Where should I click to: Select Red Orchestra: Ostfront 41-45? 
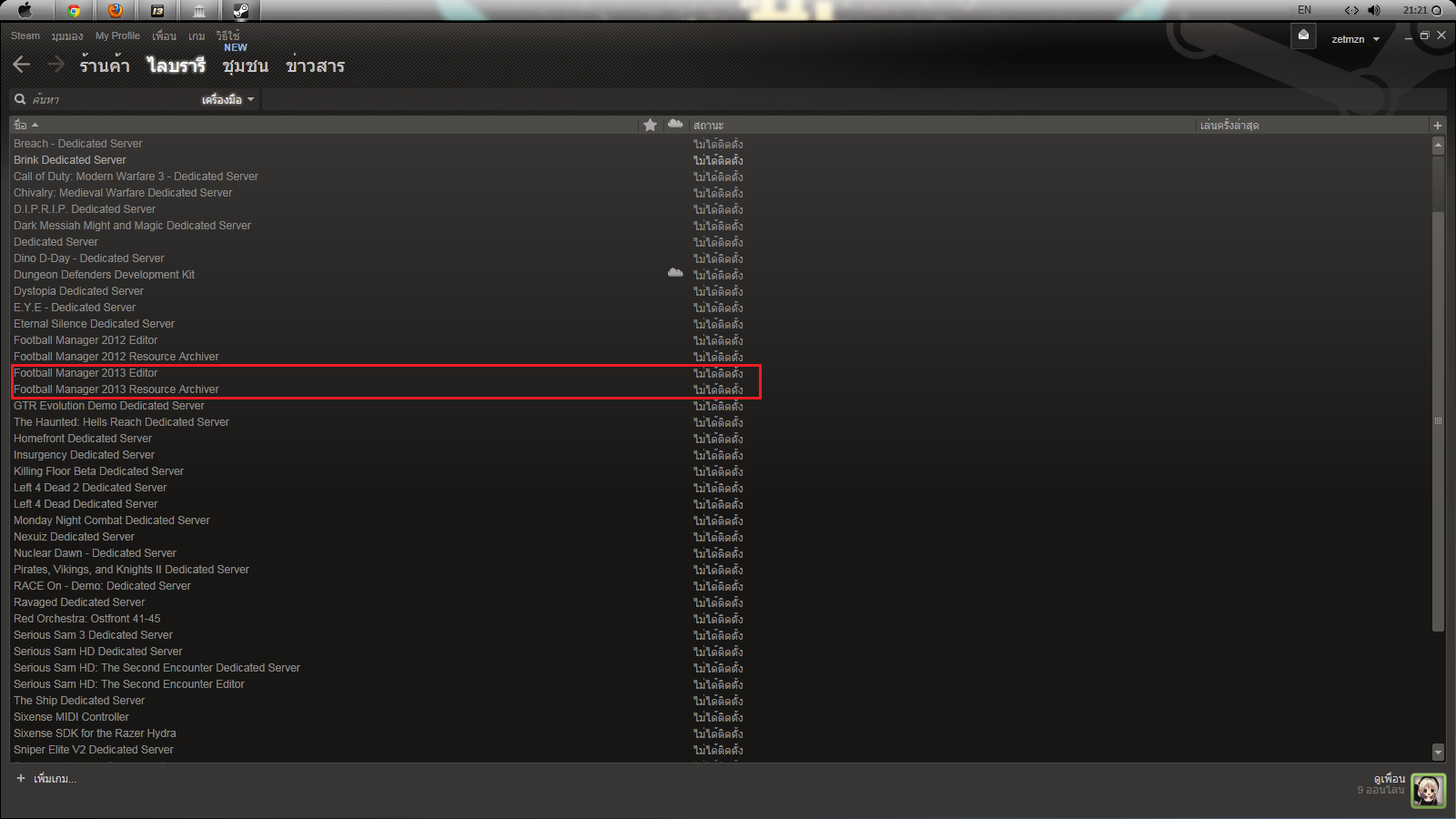tap(86, 619)
